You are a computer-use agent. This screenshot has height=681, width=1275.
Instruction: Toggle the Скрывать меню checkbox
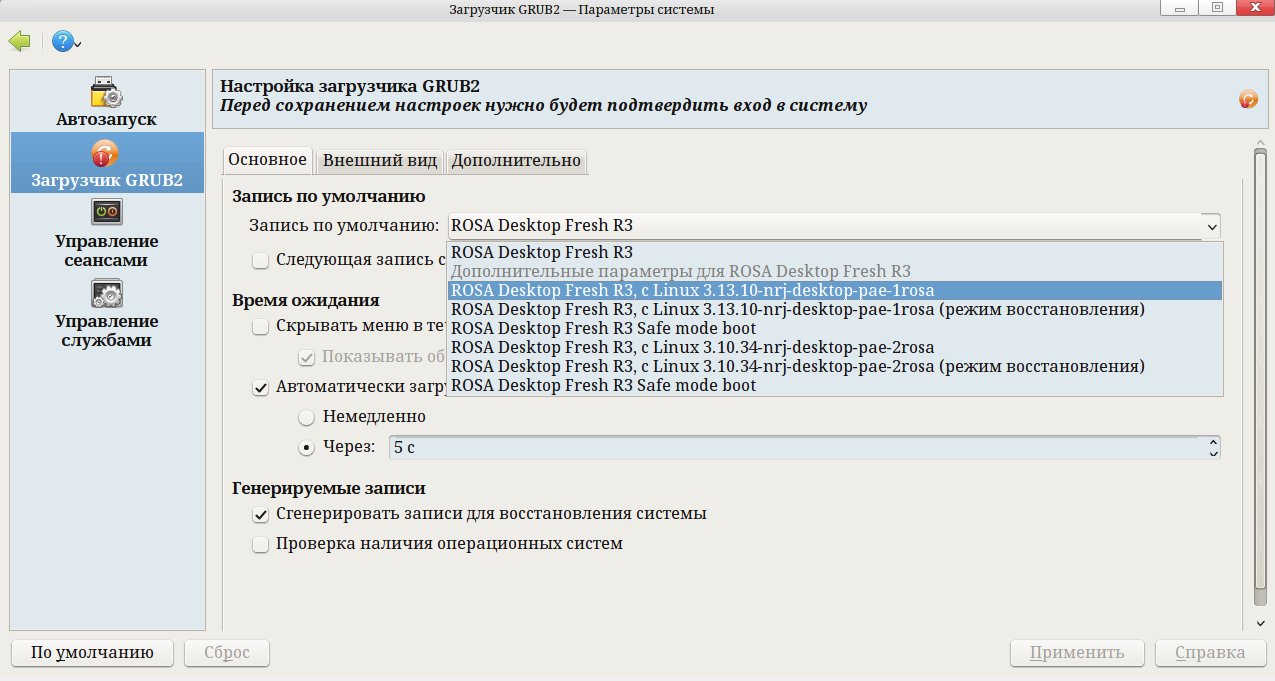pos(260,326)
